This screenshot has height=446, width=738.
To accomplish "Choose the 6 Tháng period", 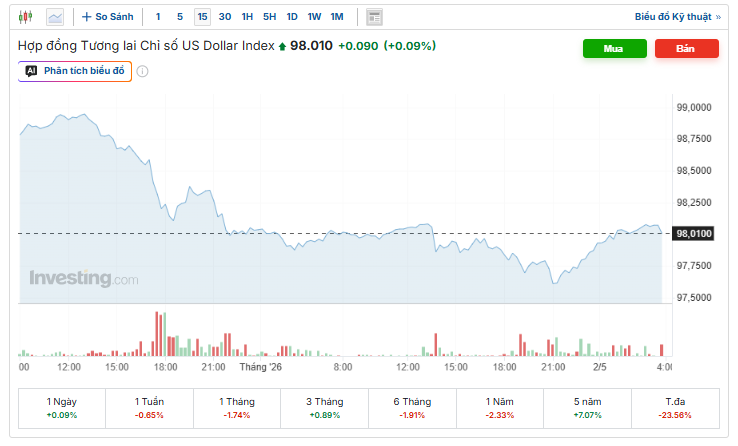I will pyautogui.click(x=412, y=408).
